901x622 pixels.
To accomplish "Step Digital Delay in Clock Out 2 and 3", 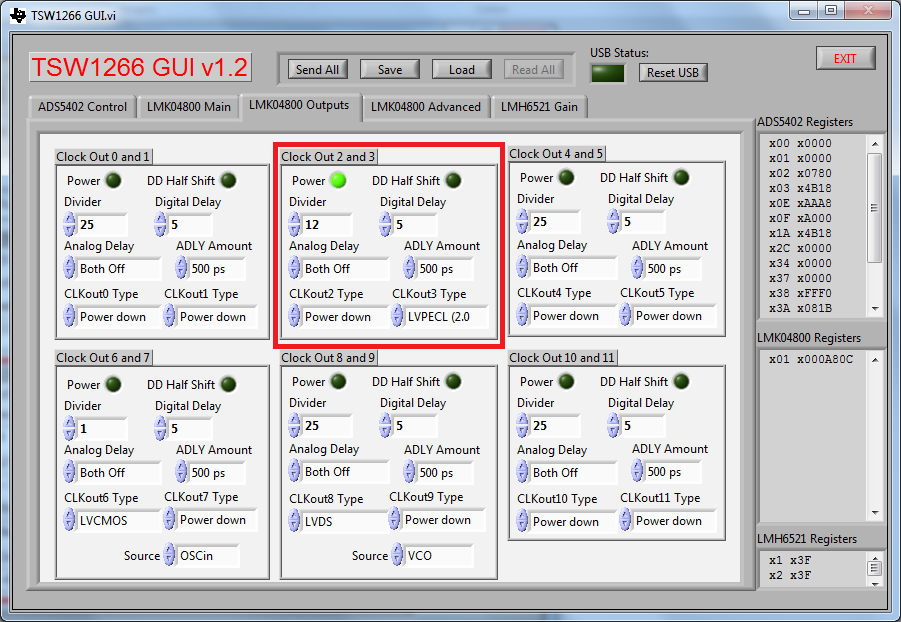I will [x=386, y=224].
